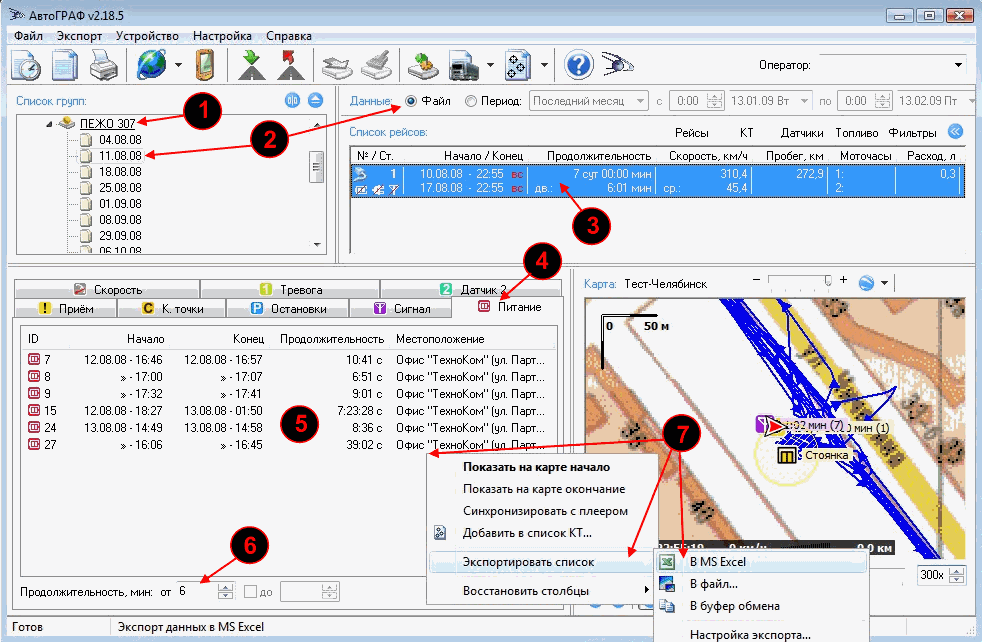This screenshot has height=642, width=982.
Task: Click the green down arrow road icon
Action: point(250,65)
